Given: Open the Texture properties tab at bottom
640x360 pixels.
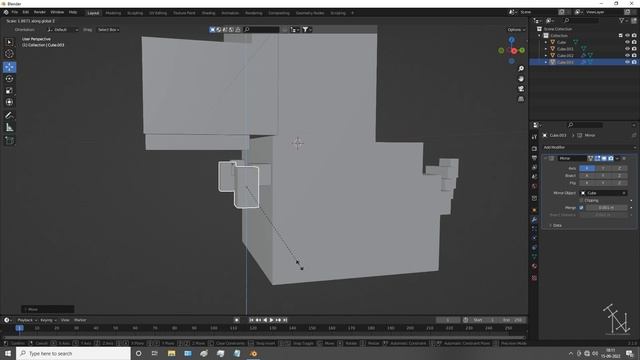Looking at the screenshot, I should [534, 278].
